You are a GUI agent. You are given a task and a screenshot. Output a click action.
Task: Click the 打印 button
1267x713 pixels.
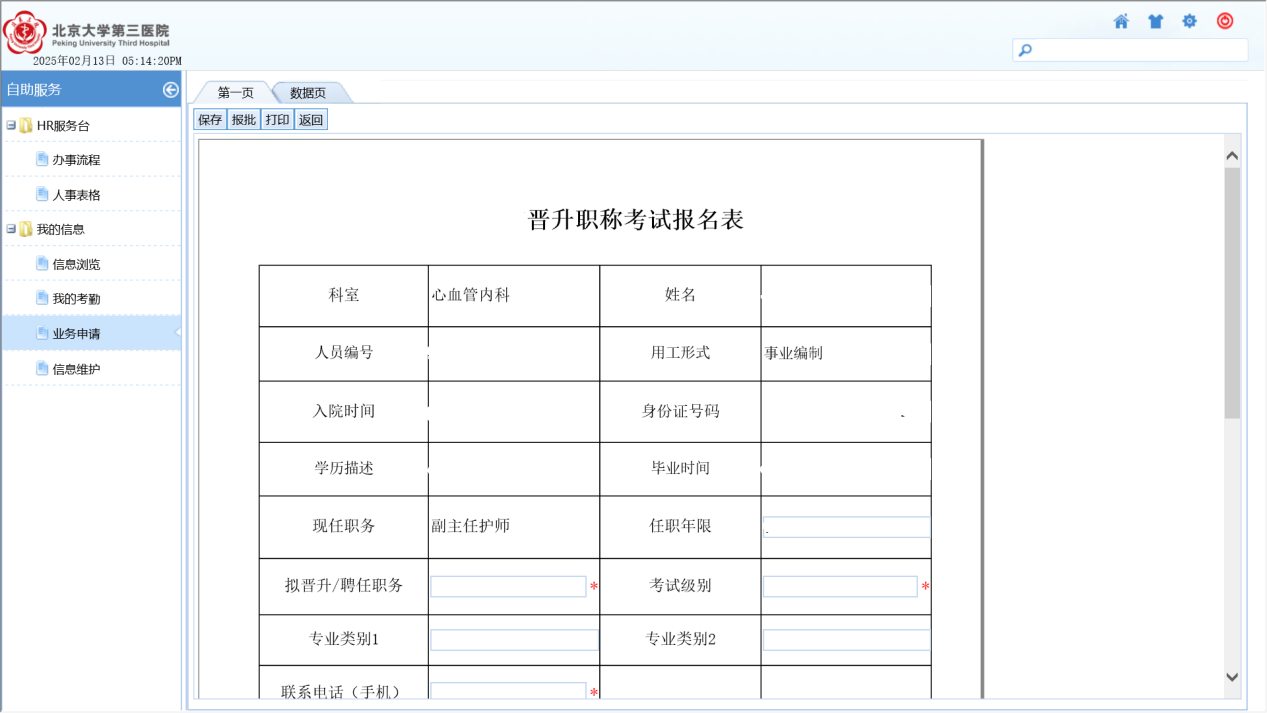pyautogui.click(x=277, y=120)
